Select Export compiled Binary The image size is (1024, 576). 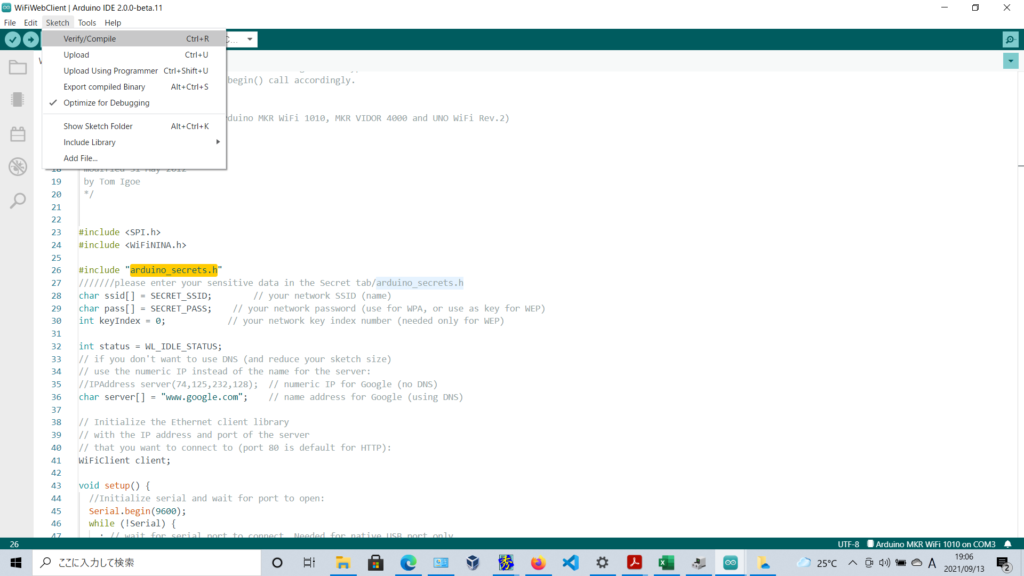(135, 87)
